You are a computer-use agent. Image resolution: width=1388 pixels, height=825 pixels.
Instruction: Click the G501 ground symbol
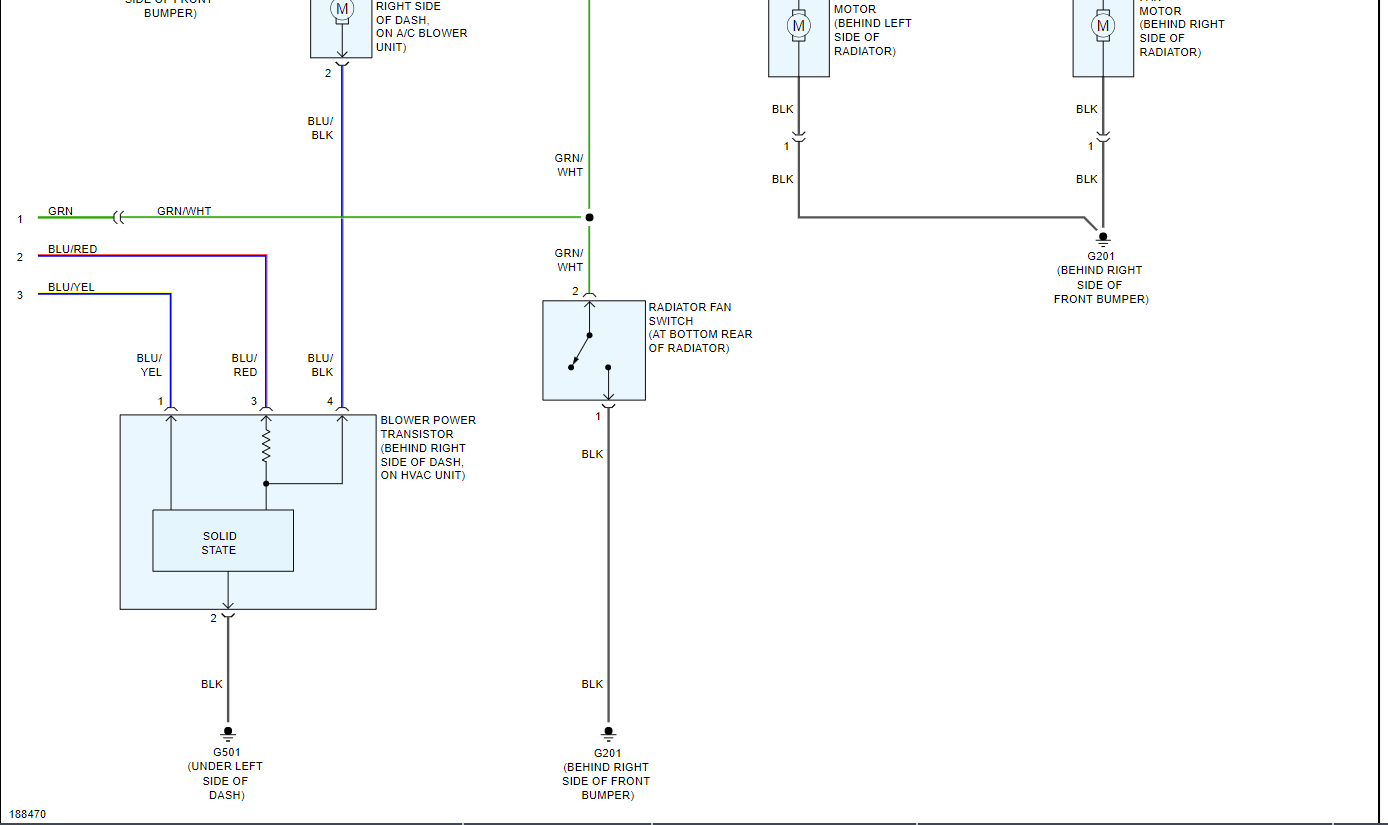coord(228,734)
